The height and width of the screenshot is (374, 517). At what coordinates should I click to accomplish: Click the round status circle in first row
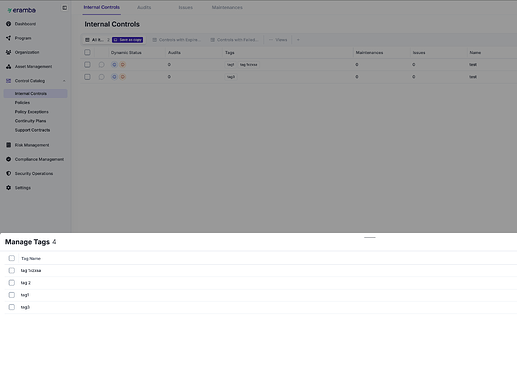point(102,65)
